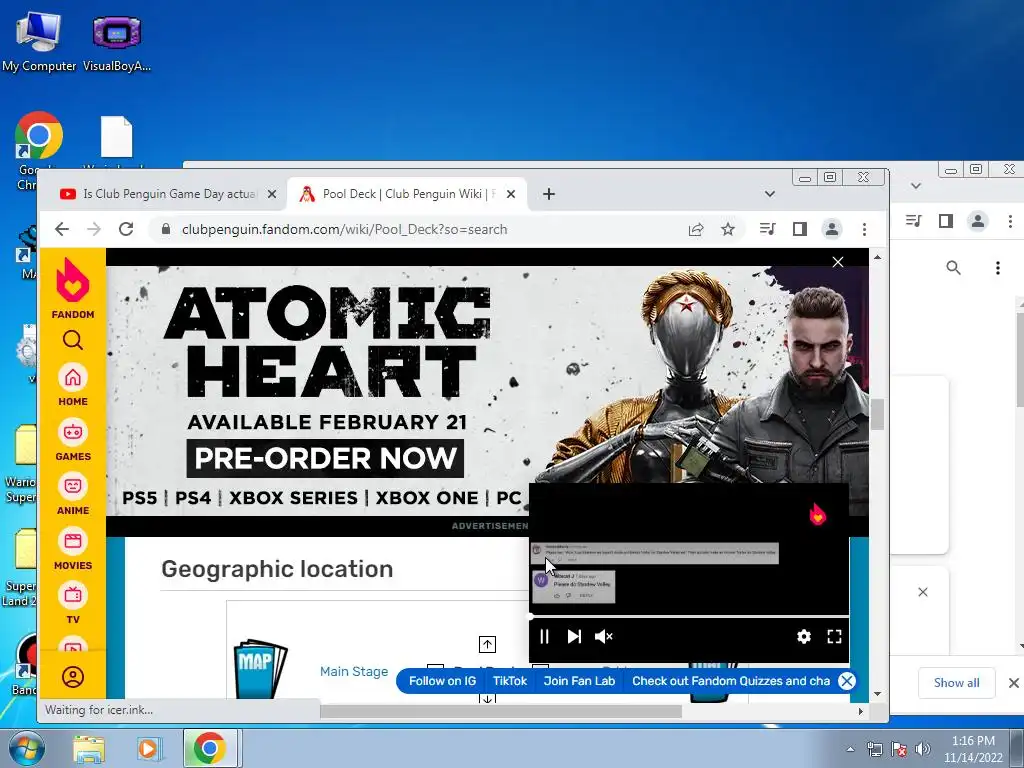Screen dimensions: 1024x768
Task: Expand tab search dropdown in front Chrome
Action: [770, 194]
